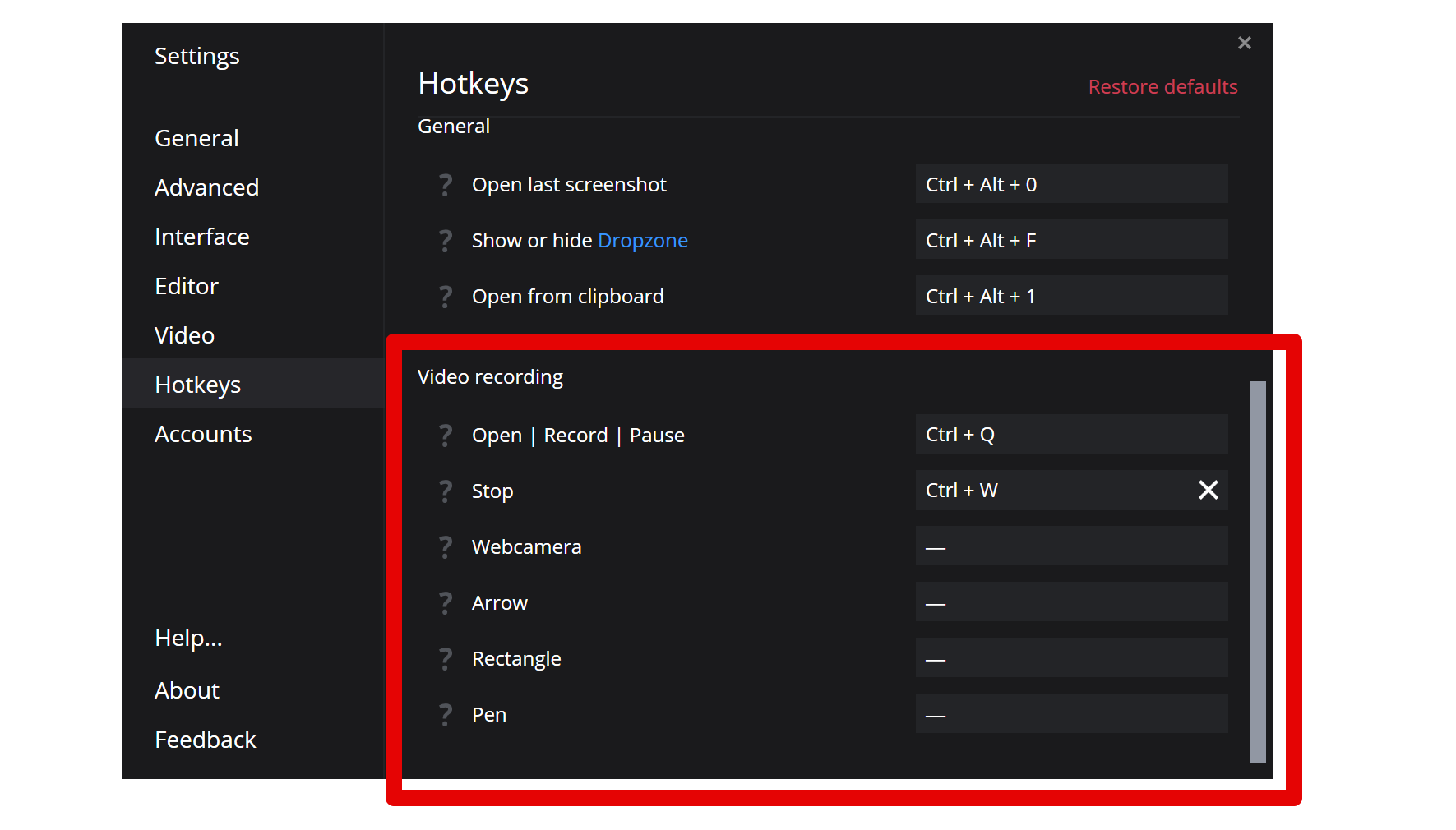Screen dimensions: 1456x830
Task: Click question mark icon beside Stop
Action: (x=446, y=491)
